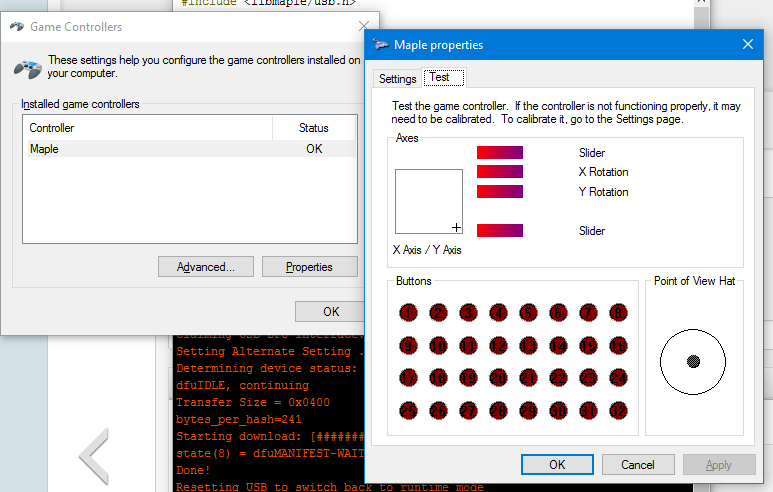Image resolution: width=773 pixels, height=492 pixels.
Task: Click button indicator 6
Action: (x=558, y=313)
